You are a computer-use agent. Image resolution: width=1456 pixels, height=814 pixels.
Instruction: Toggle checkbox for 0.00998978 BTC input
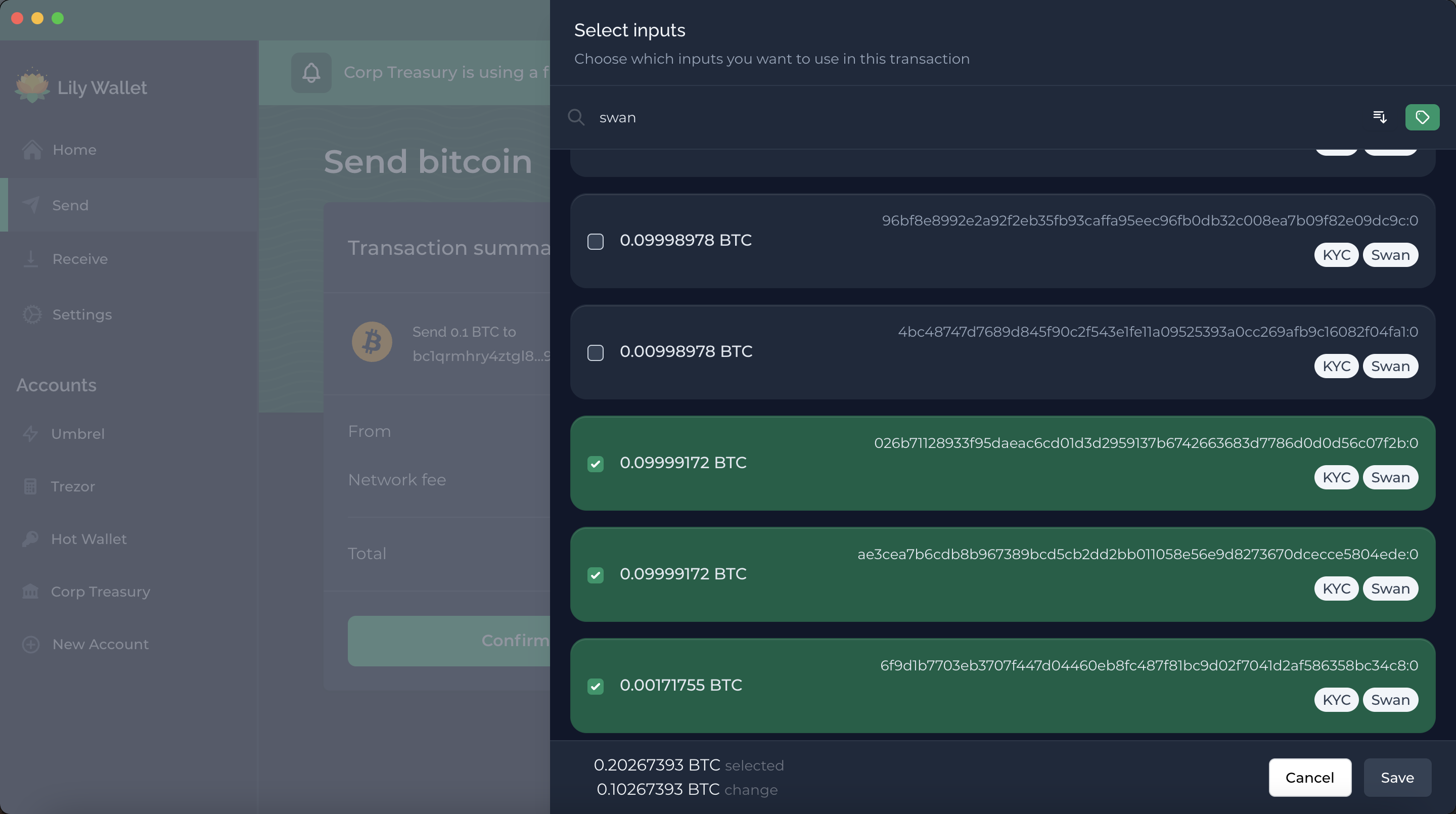[596, 352]
